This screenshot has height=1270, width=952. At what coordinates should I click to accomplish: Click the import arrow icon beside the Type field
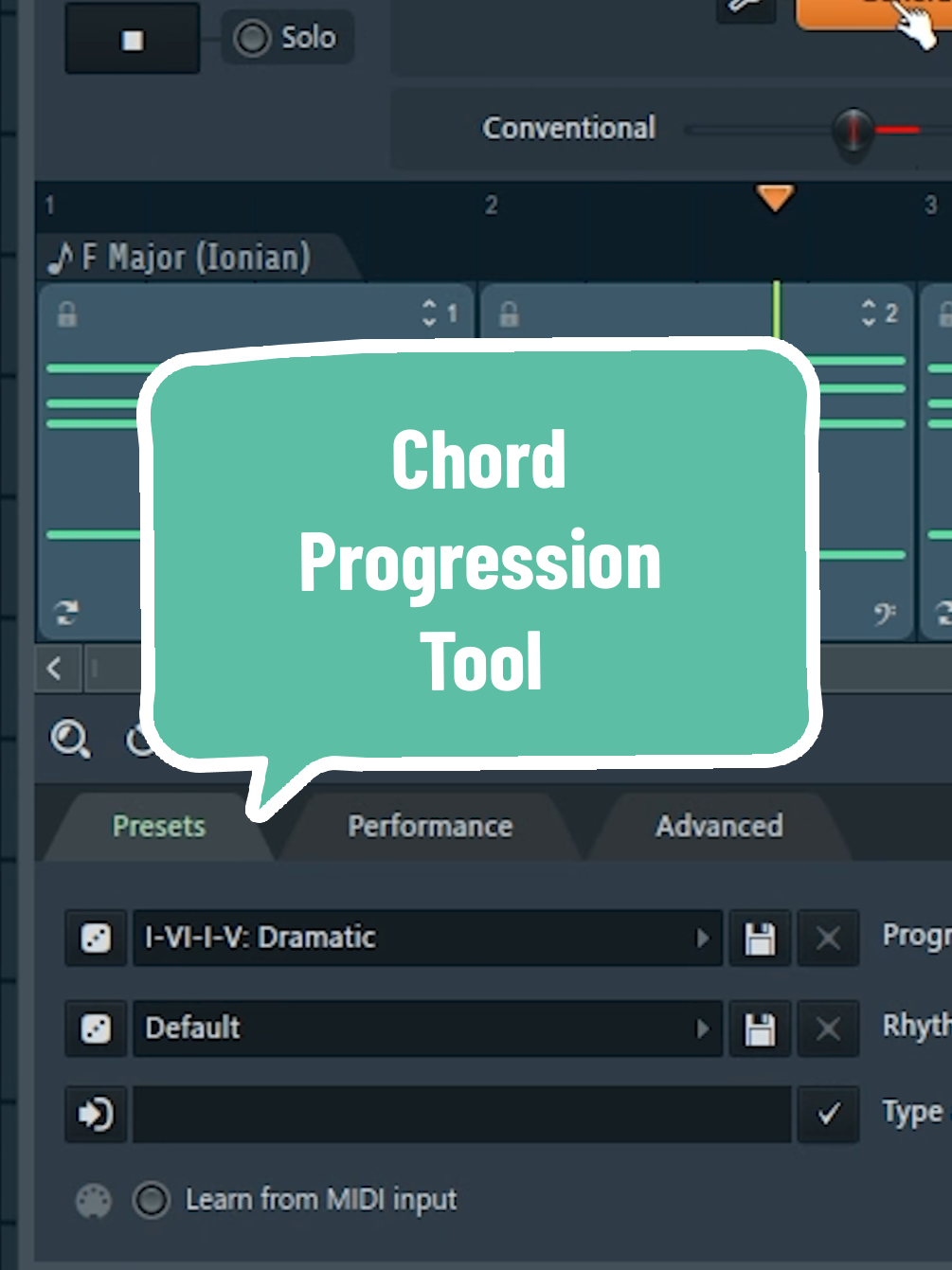click(95, 1115)
